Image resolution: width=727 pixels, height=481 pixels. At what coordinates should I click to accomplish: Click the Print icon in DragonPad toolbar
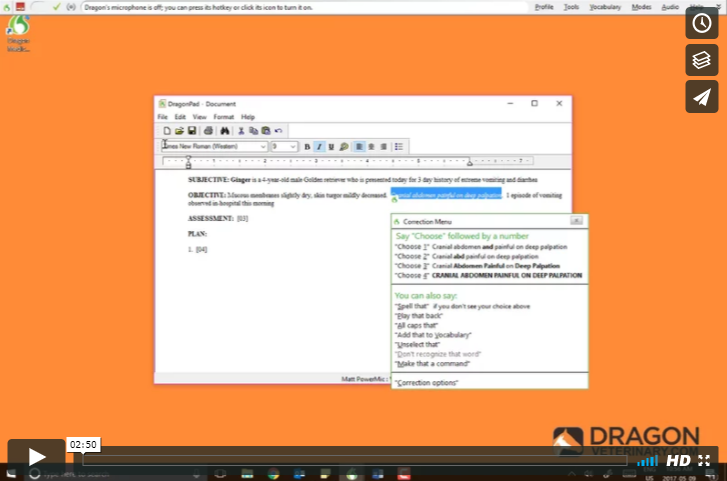pyautogui.click(x=208, y=131)
